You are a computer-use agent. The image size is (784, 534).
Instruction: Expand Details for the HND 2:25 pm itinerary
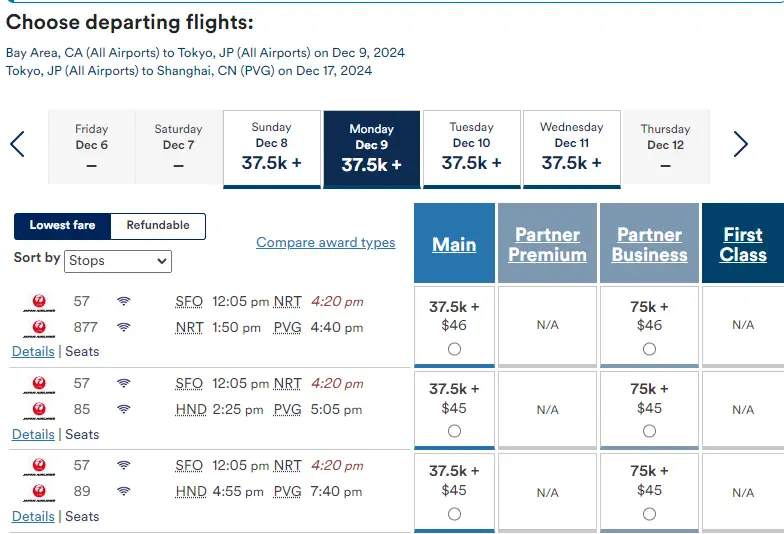tap(33, 434)
